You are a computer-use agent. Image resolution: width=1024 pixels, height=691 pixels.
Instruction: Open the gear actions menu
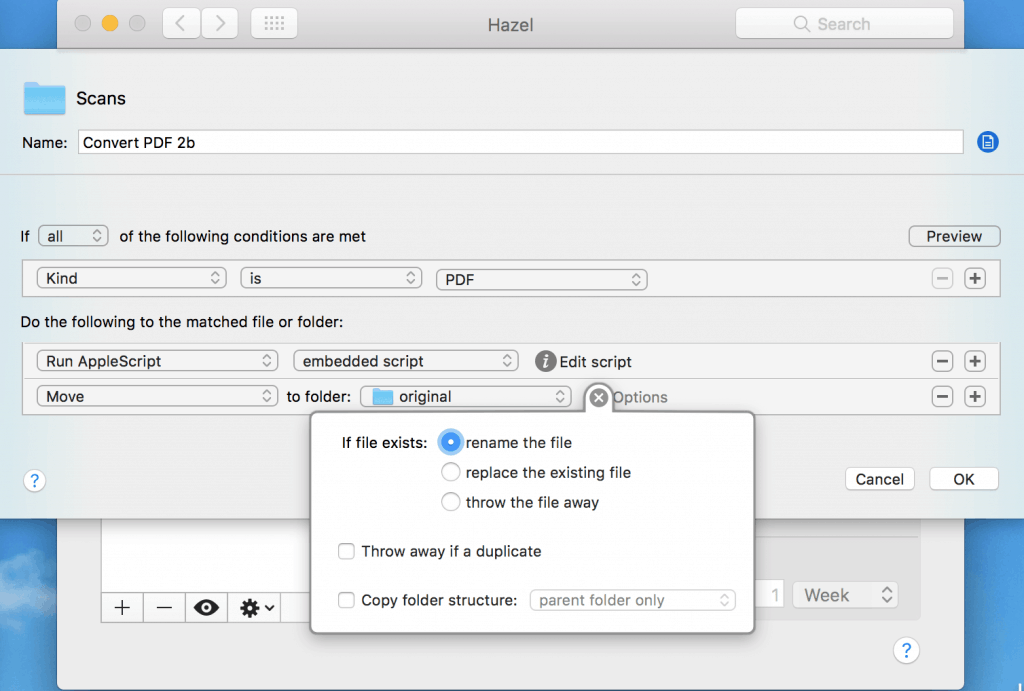pyautogui.click(x=256, y=608)
